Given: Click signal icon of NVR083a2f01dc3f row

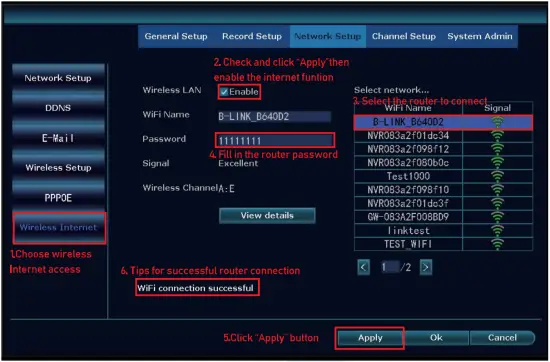Looking at the screenshot, I should tap(497, 203).
